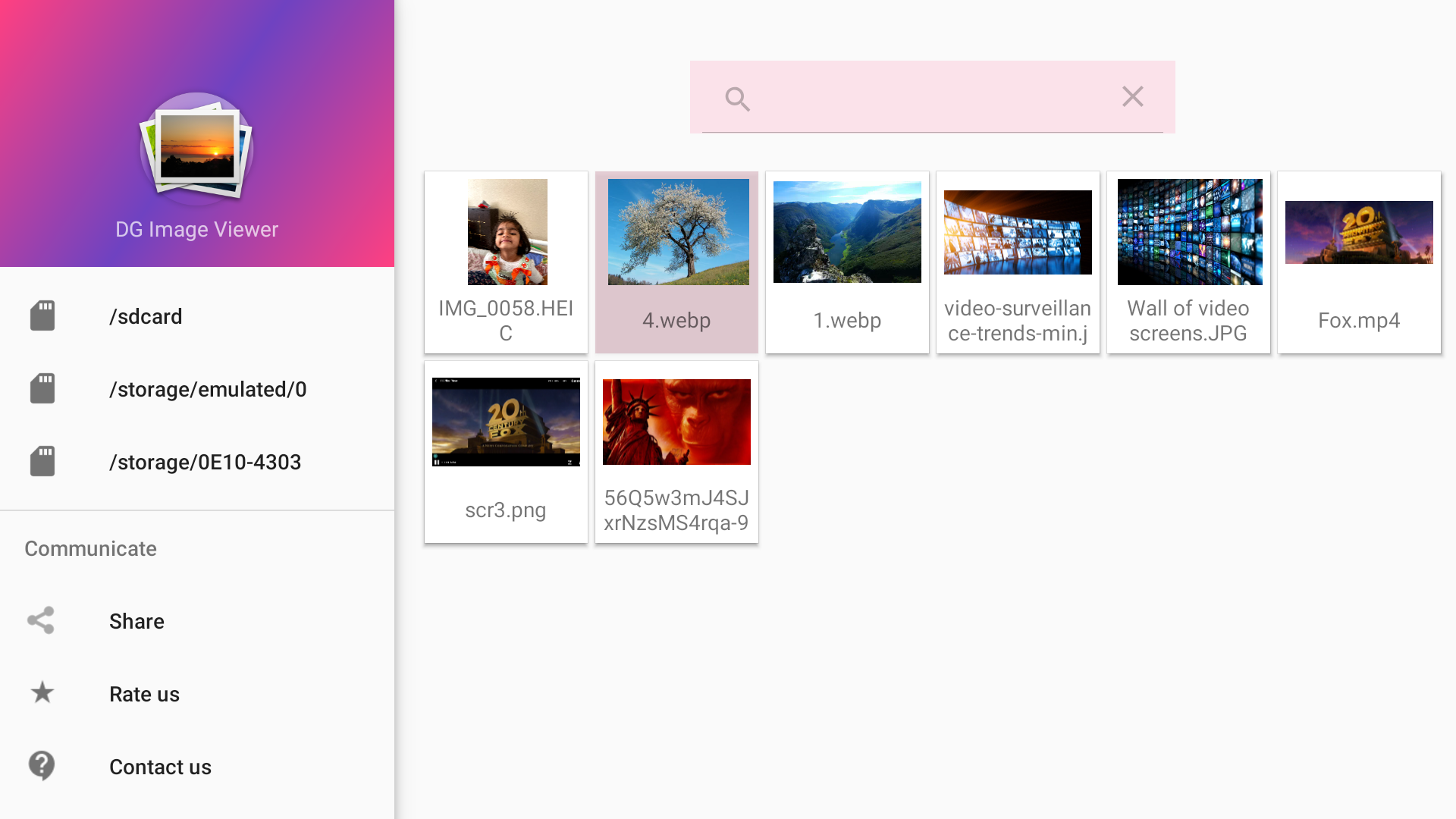
Task: Click the Contact us question-mark icon
Action: (42, 766)
